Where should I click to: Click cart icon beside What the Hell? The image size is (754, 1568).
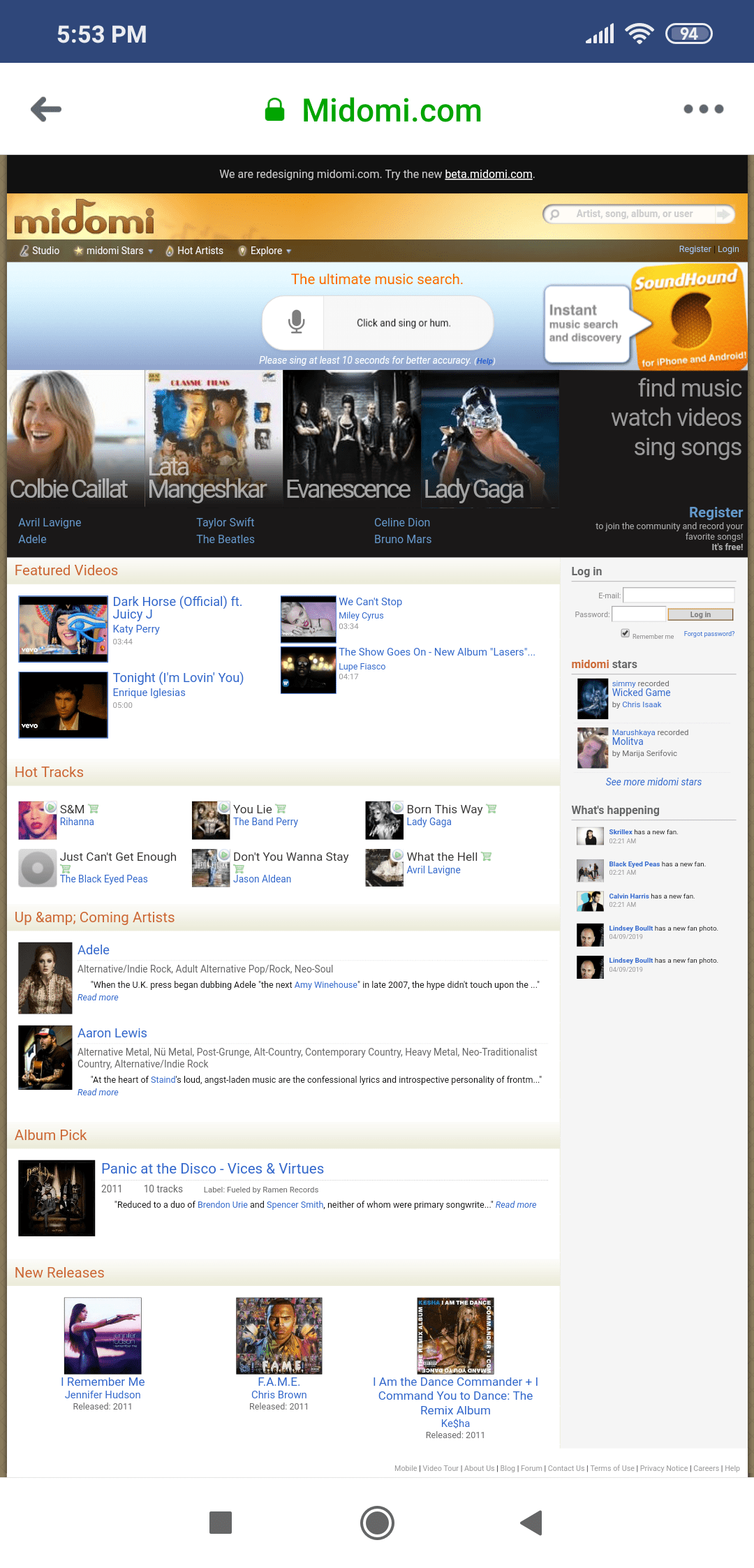[x=487, y=856]
